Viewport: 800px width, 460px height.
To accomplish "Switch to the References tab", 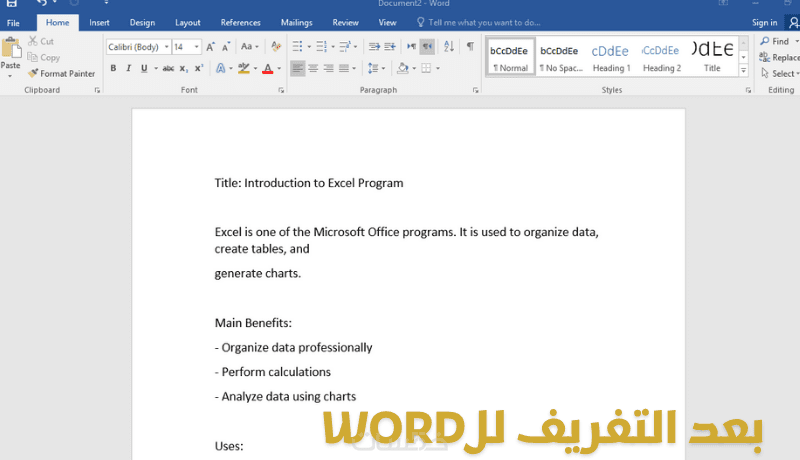I will (240, 22).
